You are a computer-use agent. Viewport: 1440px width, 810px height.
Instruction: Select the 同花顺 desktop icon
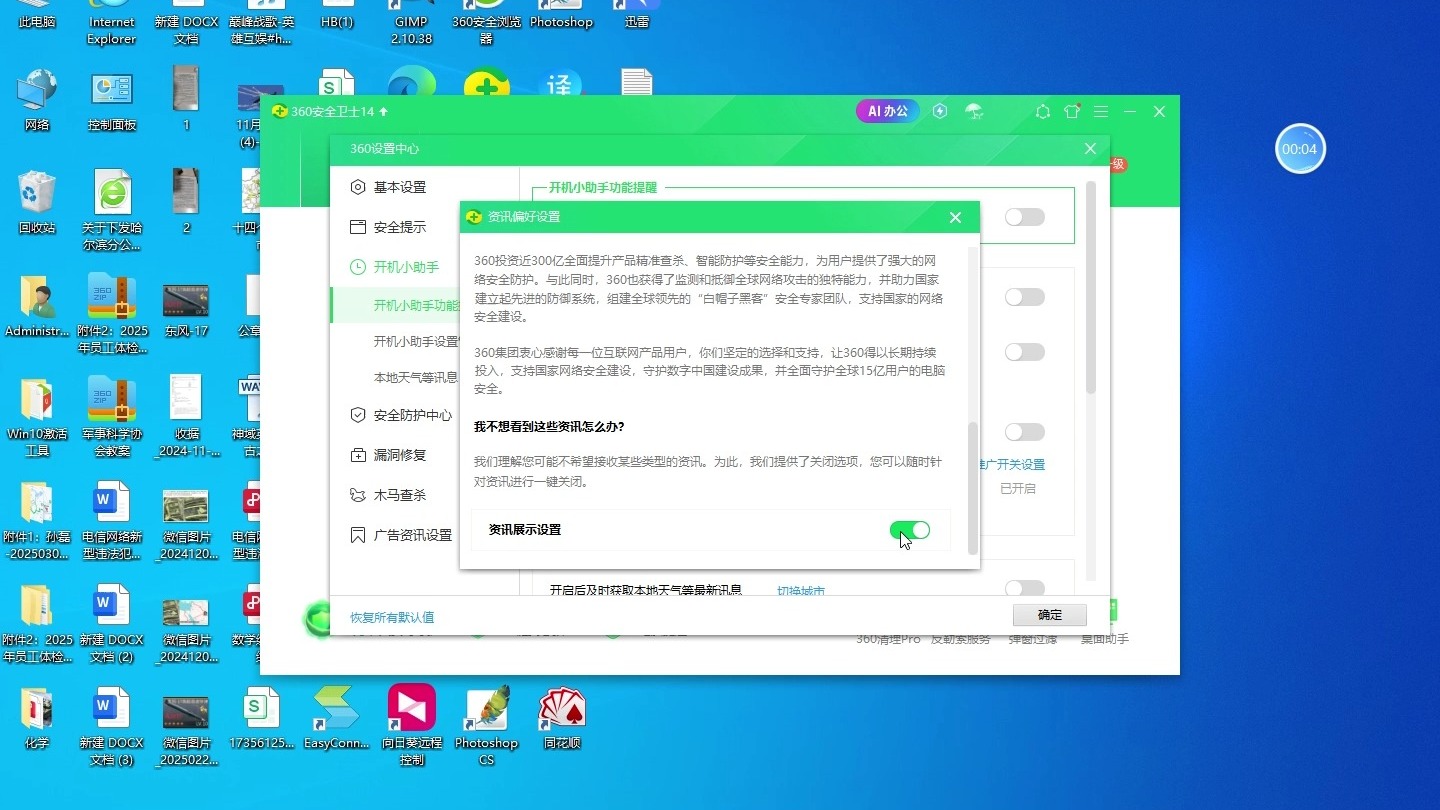pyautogui.click(x=562, y=717)
